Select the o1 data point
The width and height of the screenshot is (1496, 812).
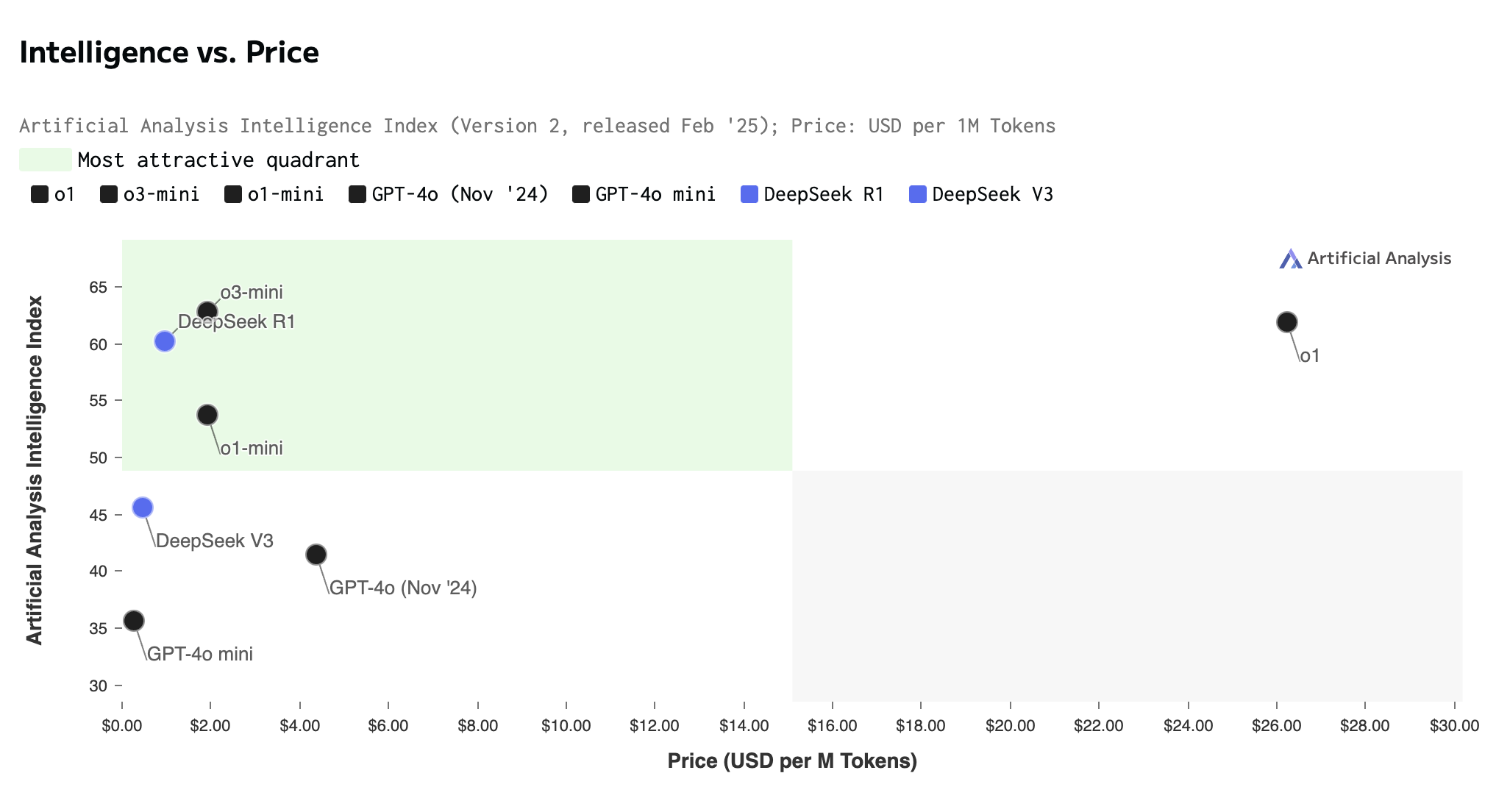click(1287, 322)
